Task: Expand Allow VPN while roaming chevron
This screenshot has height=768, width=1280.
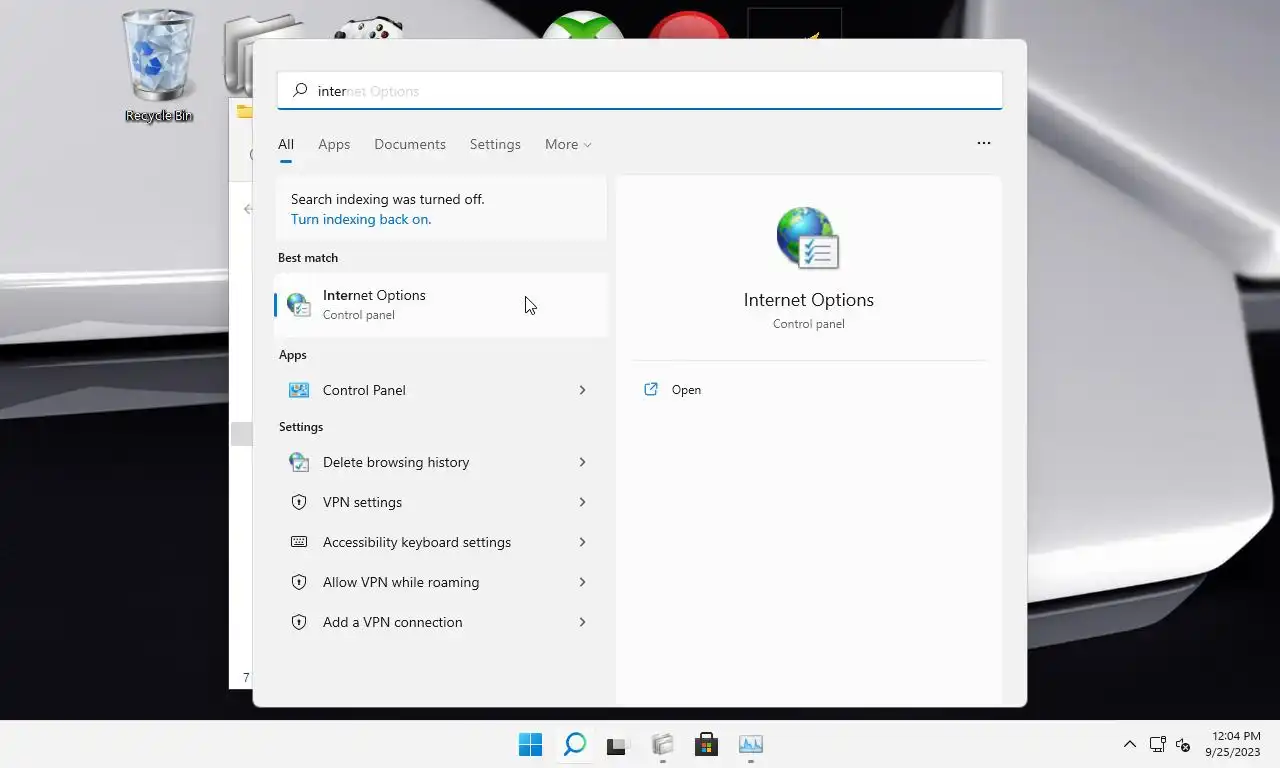Action: coord(582,582)
